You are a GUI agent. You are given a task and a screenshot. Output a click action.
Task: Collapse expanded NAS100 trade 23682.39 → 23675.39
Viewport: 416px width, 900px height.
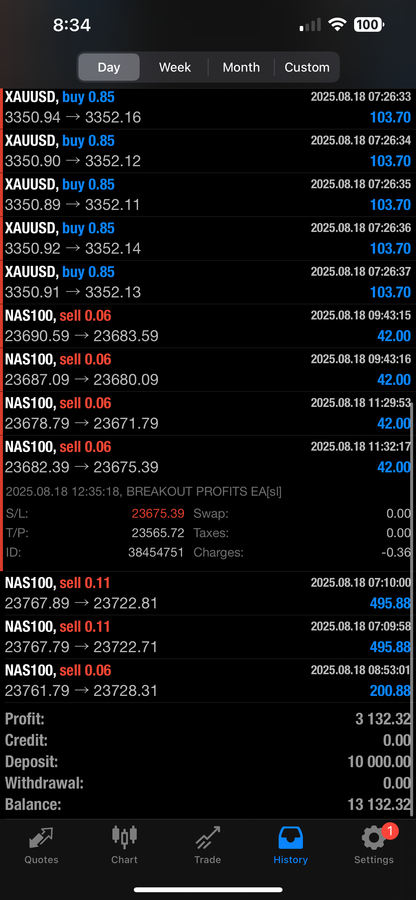click(x=208, y=457)
